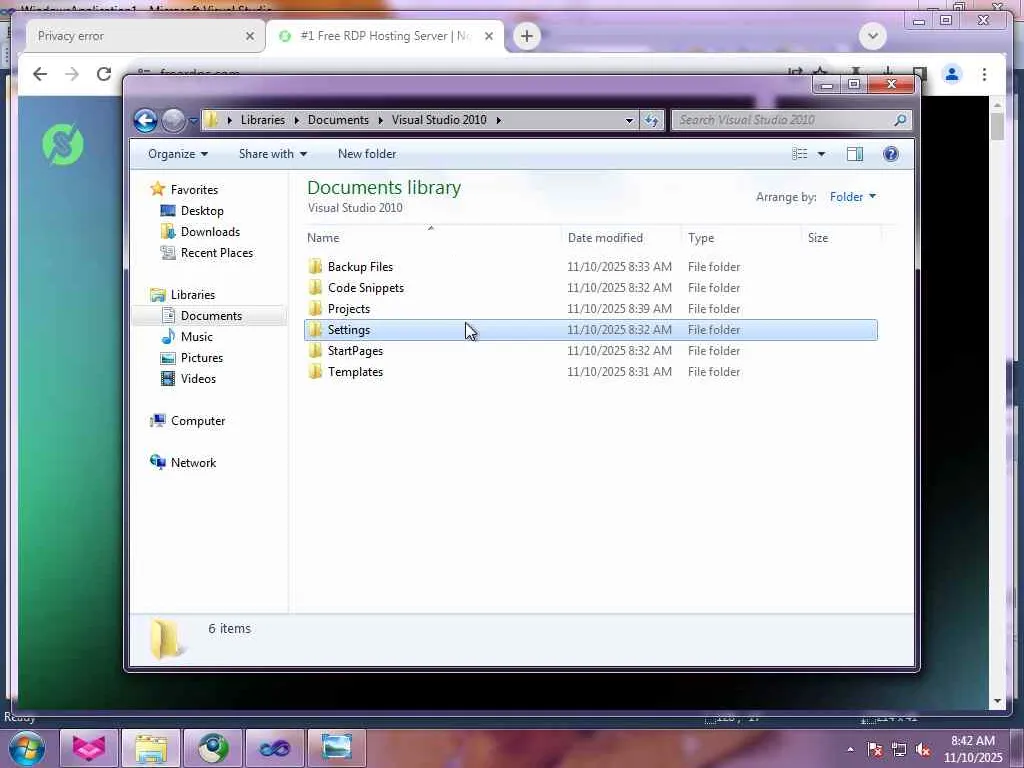Screen dimensions: 1024x768
Task: Show hidden system tray icons
Action: click(850, 749)
